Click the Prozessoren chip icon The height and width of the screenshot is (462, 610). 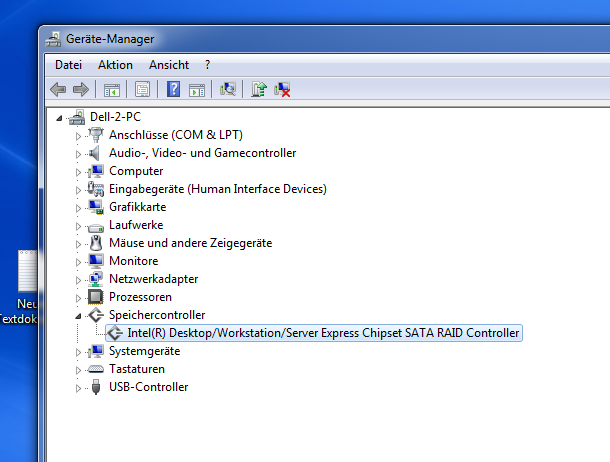point(96,297)
